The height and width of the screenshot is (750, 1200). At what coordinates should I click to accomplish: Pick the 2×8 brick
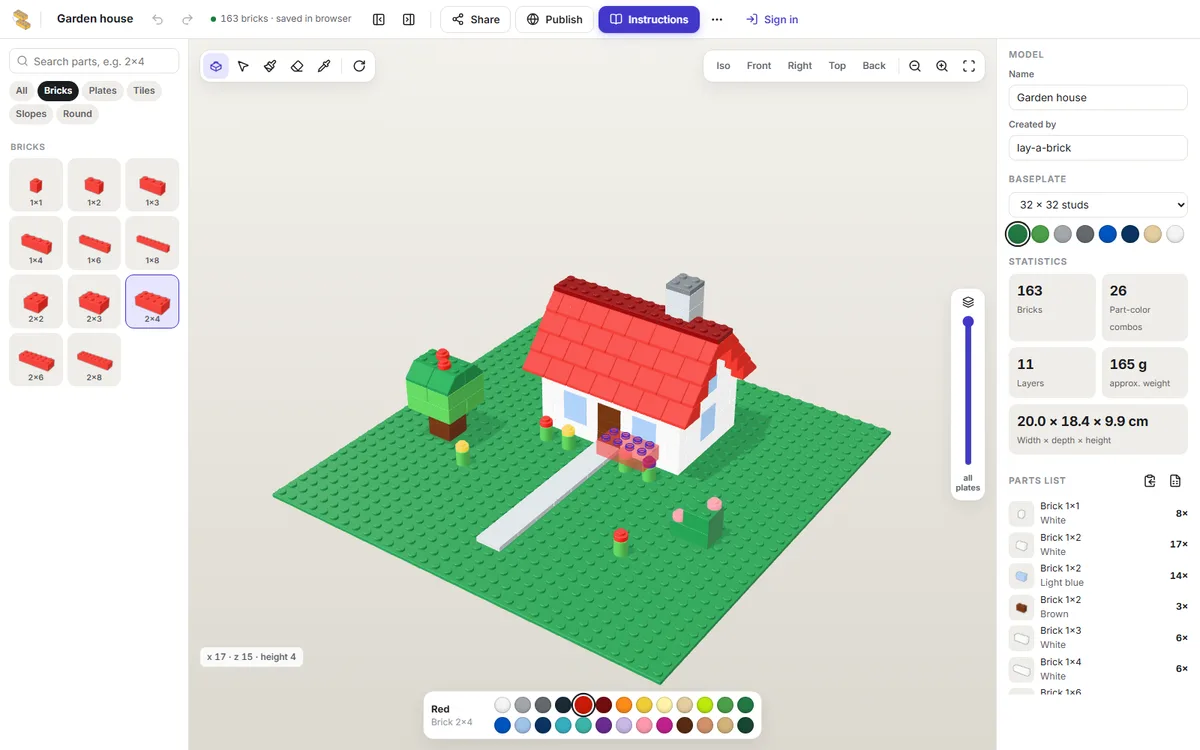click(x=94, y=359)
